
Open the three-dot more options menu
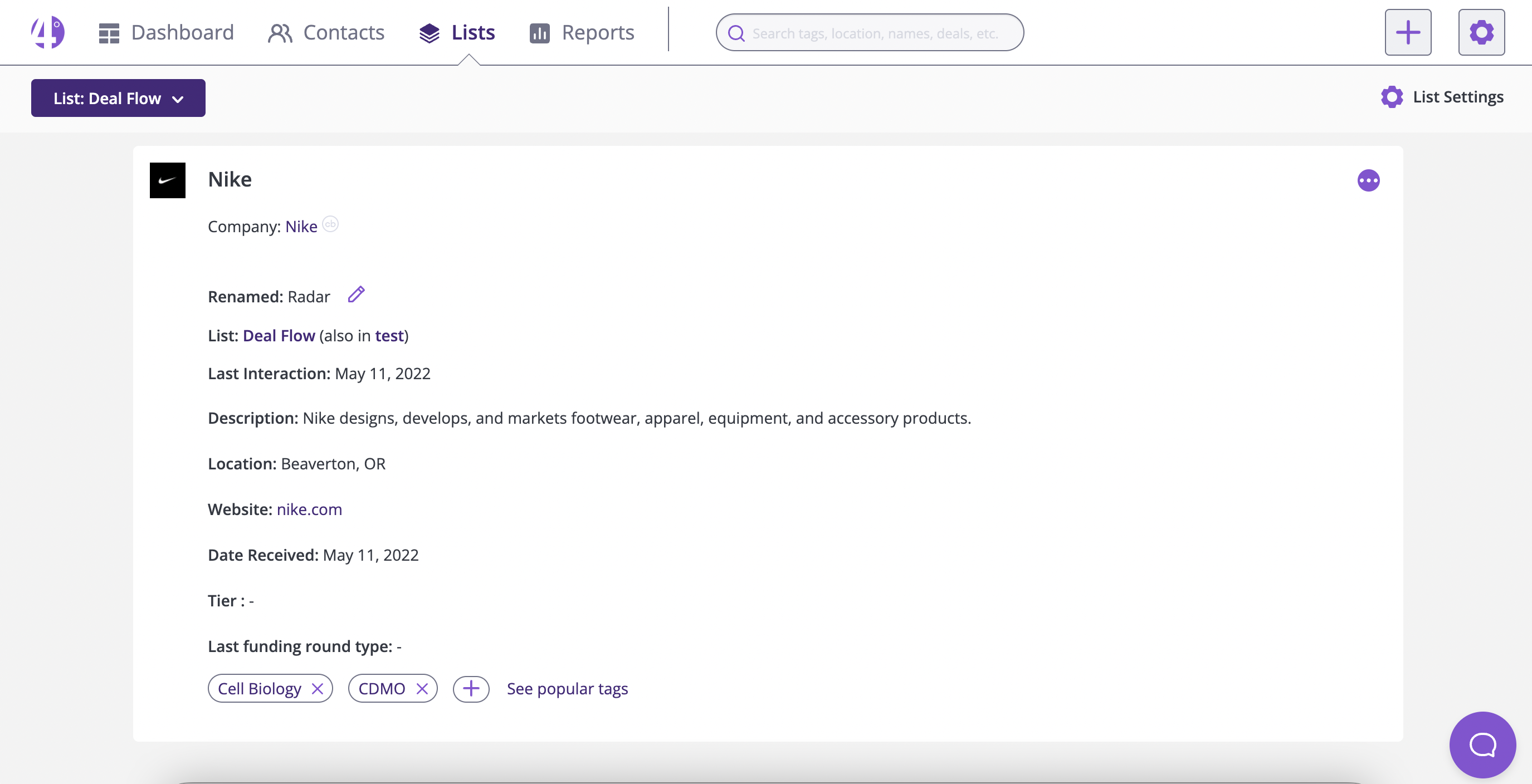click(x=1368, y=180)
